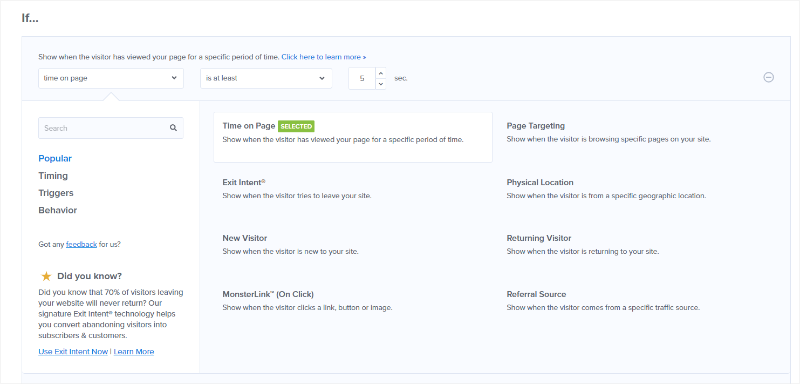Open 'Click here to learn more' link
The width and height of the screenshot is (800, 384).
coord(323,57)
